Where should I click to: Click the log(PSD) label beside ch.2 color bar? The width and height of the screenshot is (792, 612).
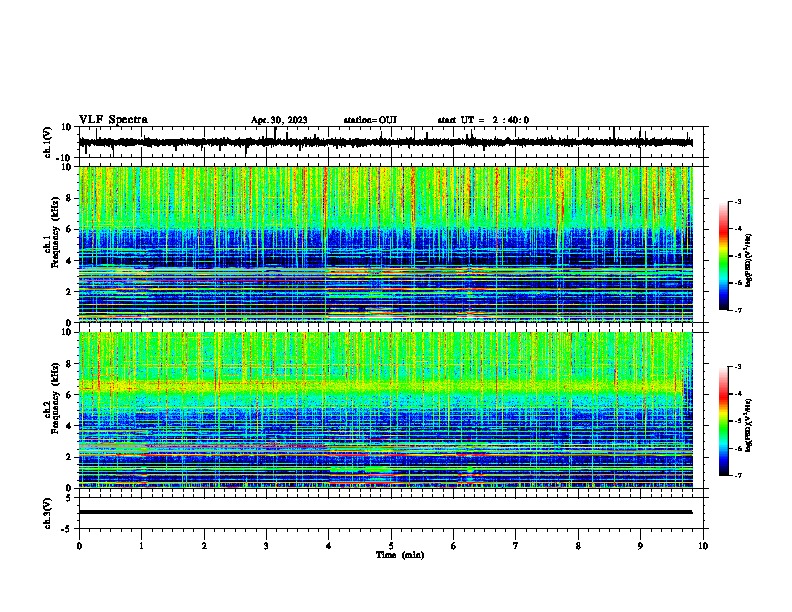749,425
